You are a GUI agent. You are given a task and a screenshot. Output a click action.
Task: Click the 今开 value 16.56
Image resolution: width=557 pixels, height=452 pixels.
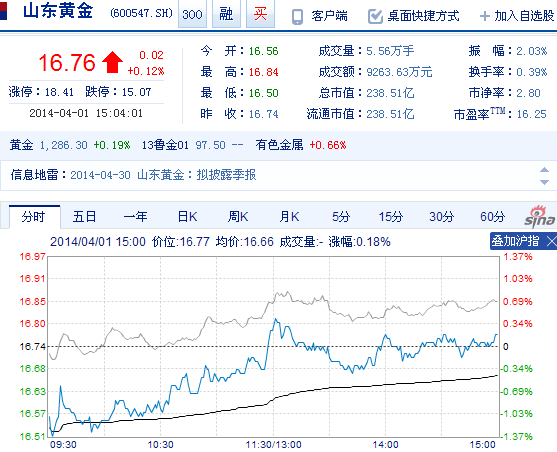[x=263, y=51]
